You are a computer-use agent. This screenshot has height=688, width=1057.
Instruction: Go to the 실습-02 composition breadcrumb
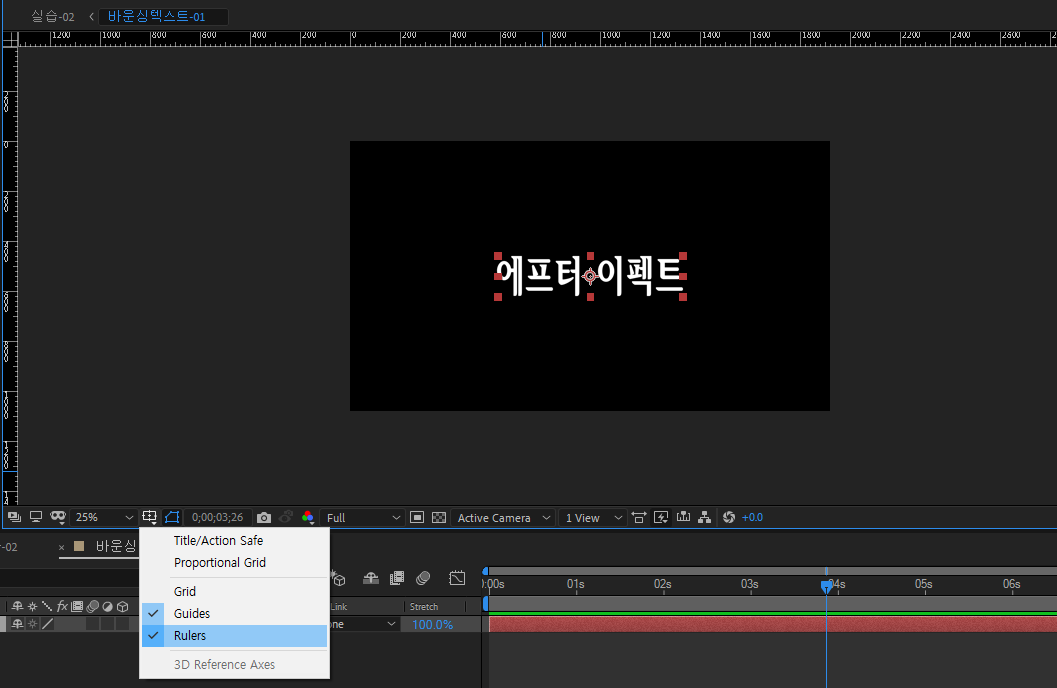pyautogui.click(x=53, y=17)
